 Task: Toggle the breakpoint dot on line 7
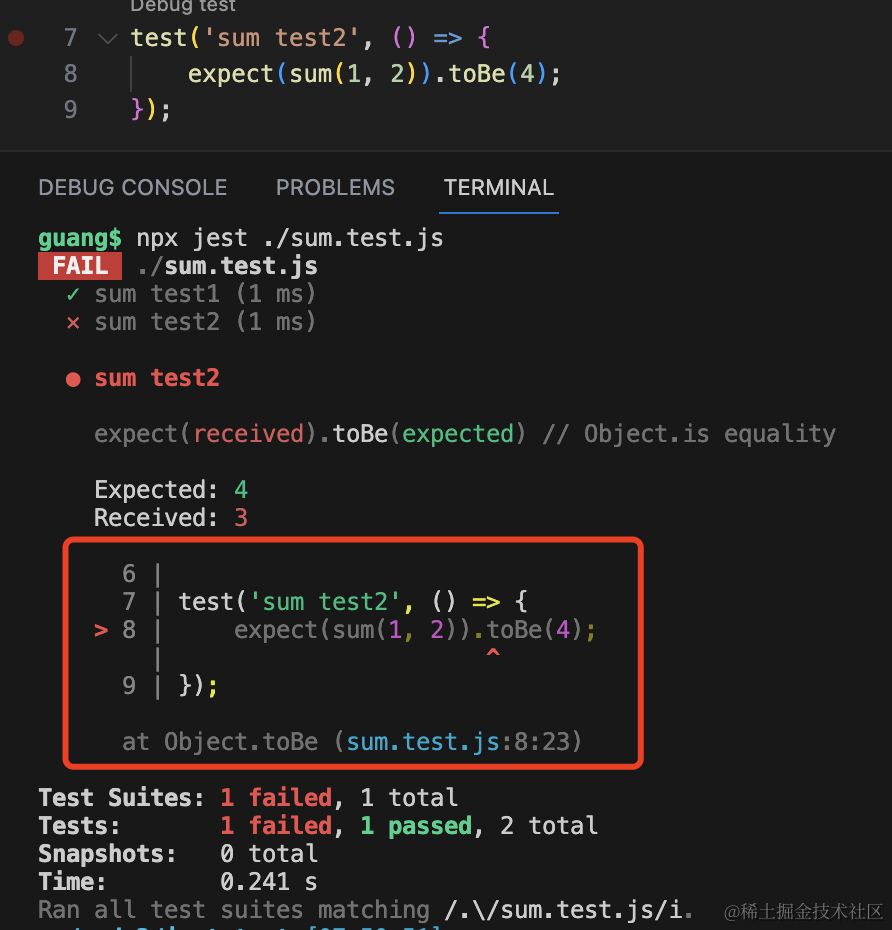[16, 38]
